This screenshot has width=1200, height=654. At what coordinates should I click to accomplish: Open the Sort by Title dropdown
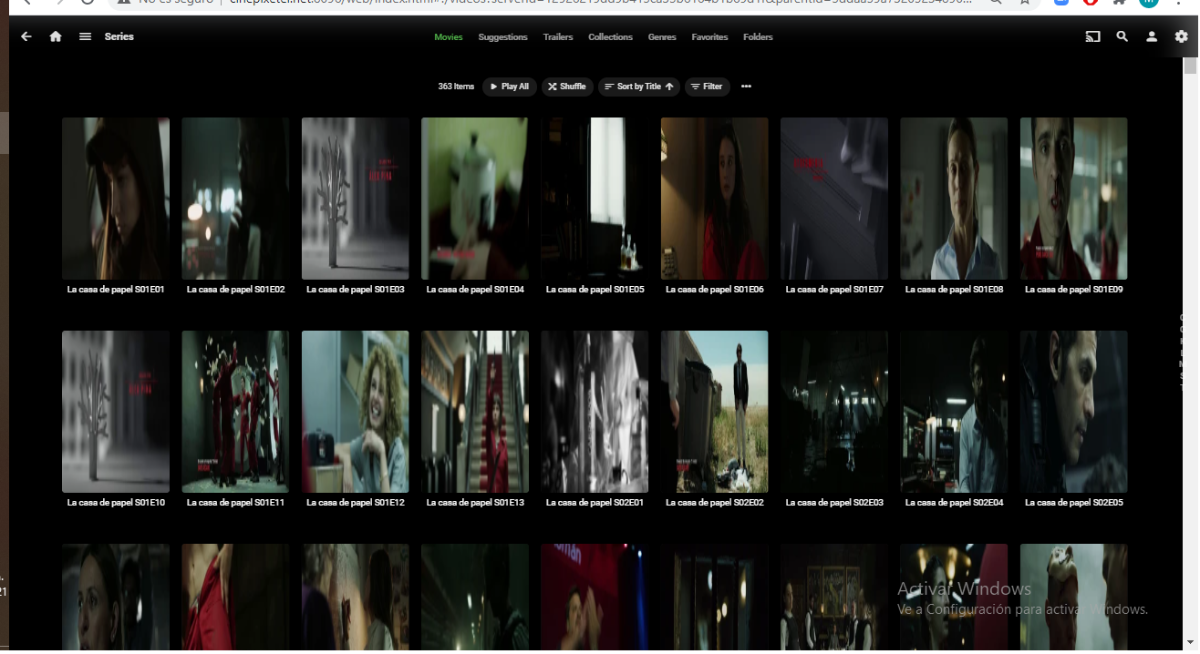(x=639, y=87)
